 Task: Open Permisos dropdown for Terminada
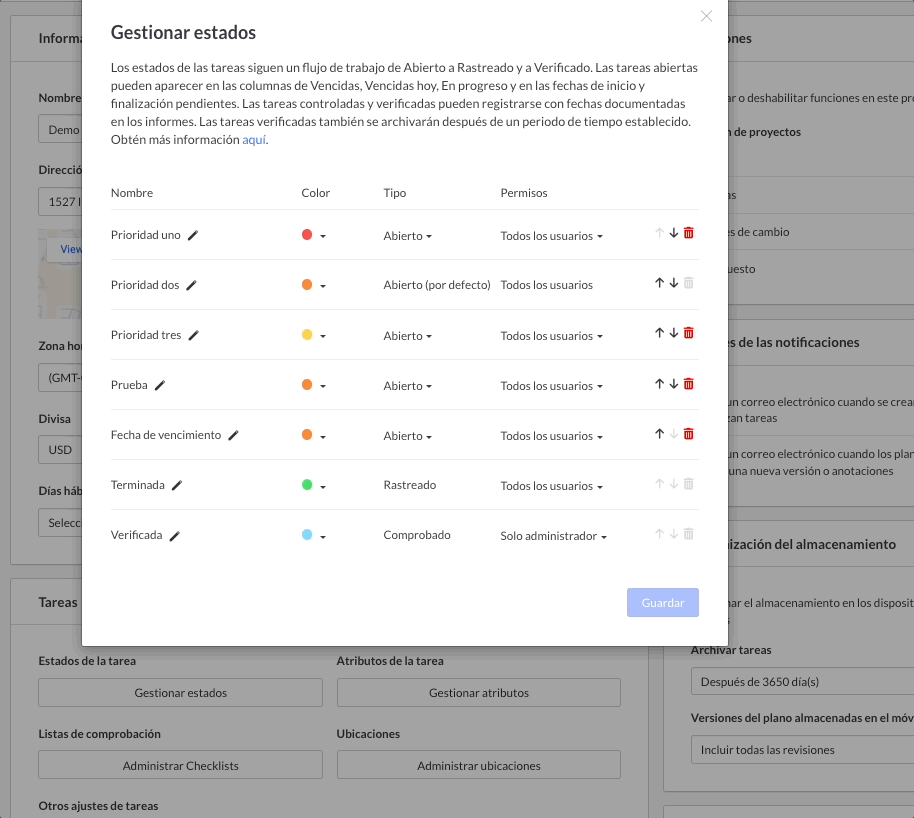point(551,486)
